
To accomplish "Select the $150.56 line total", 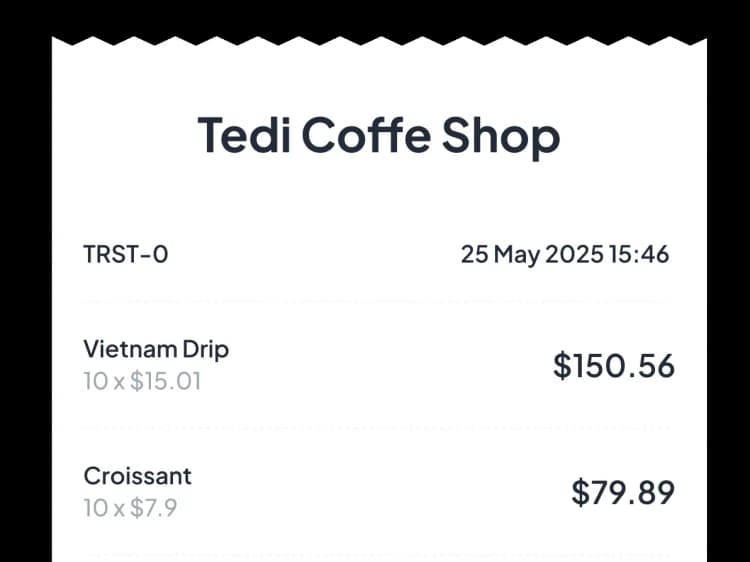I will pyautogui.click(x=614, y=366).
